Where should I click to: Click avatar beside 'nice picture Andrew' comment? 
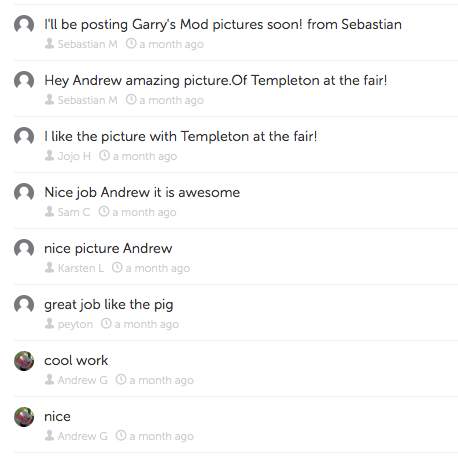[x=24, y=248]
